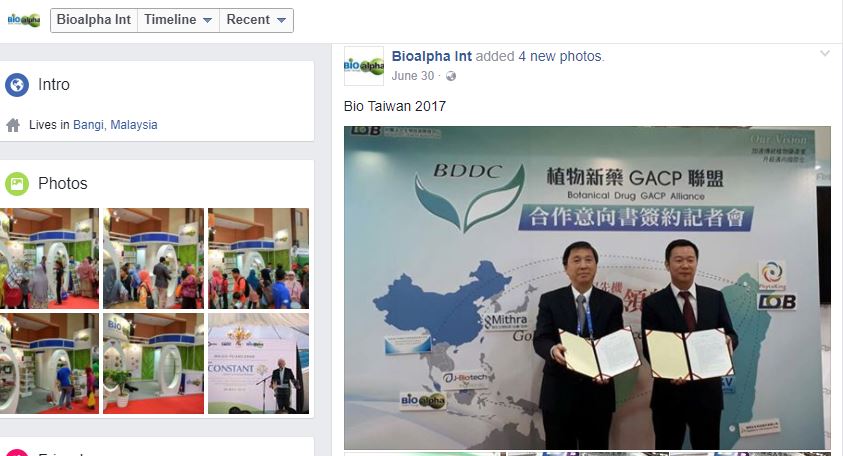Click the house icon next to Lives in
This screenshot has width=843, height=456.
pos(13,125)
